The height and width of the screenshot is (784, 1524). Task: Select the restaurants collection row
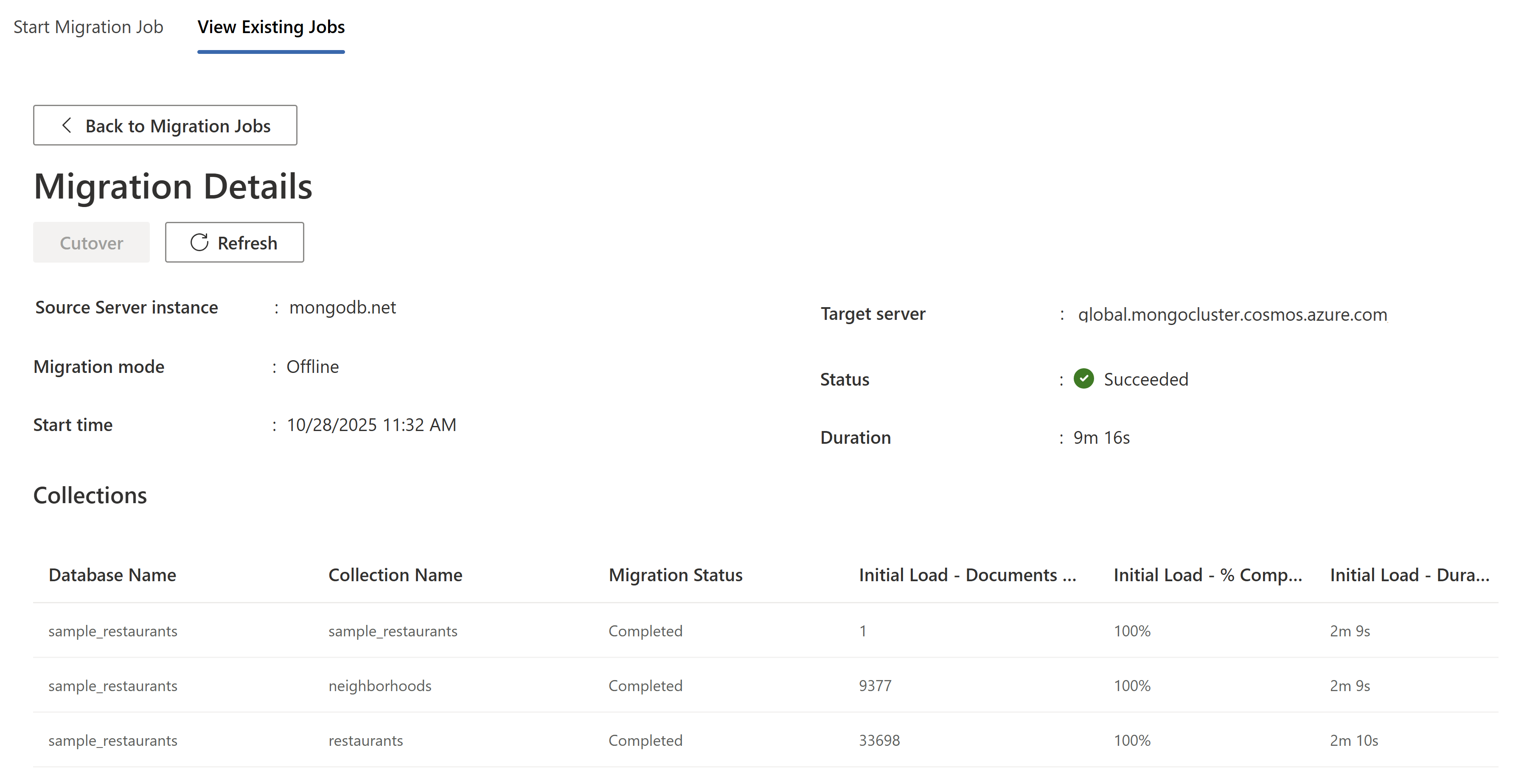point(366,740)
